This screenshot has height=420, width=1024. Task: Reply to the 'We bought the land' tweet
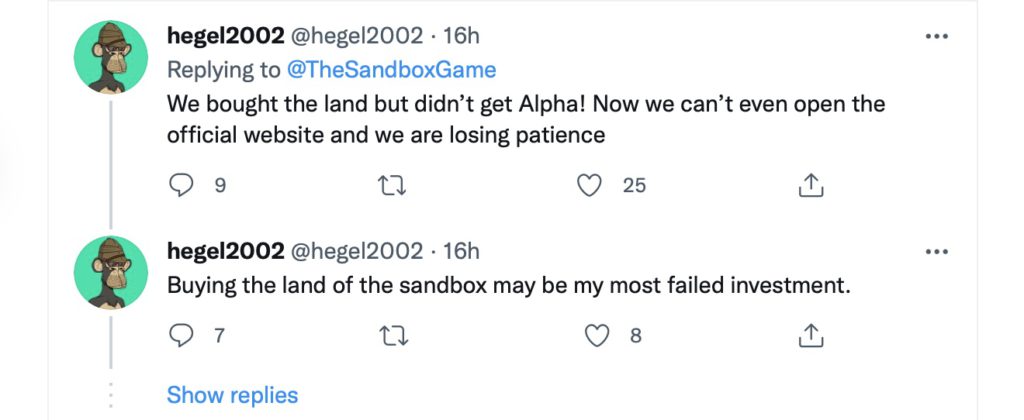pos(180,185)
